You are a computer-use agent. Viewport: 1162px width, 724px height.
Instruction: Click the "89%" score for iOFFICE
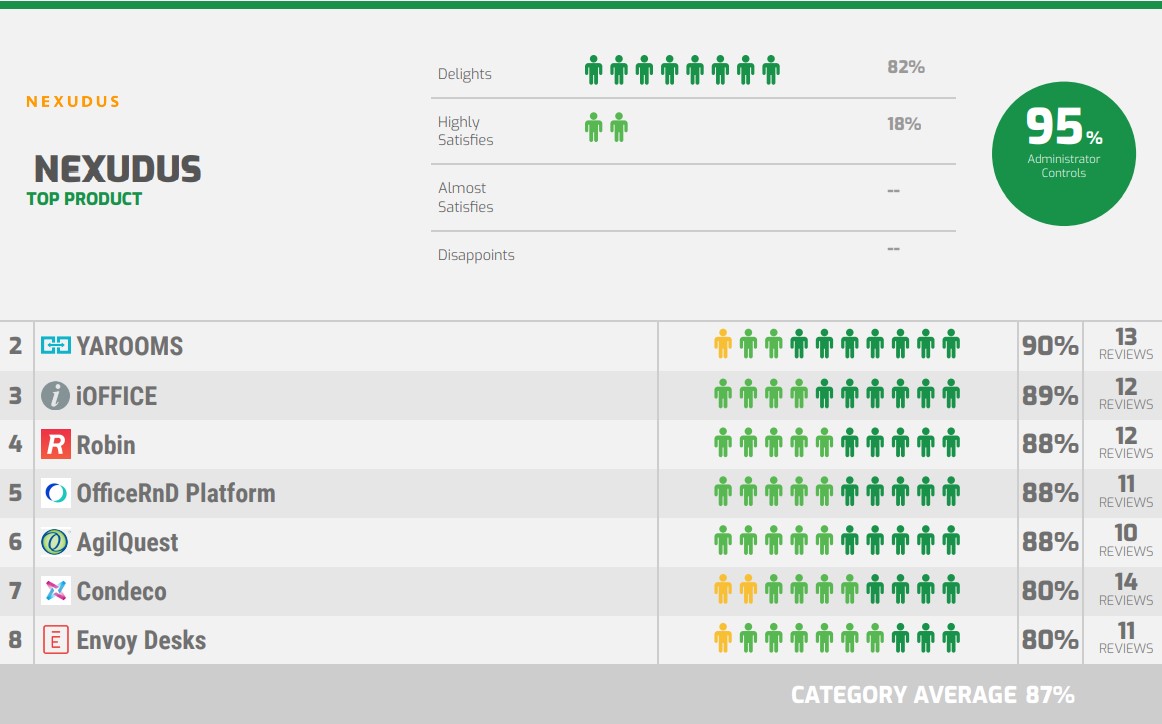click(1050, 395)
